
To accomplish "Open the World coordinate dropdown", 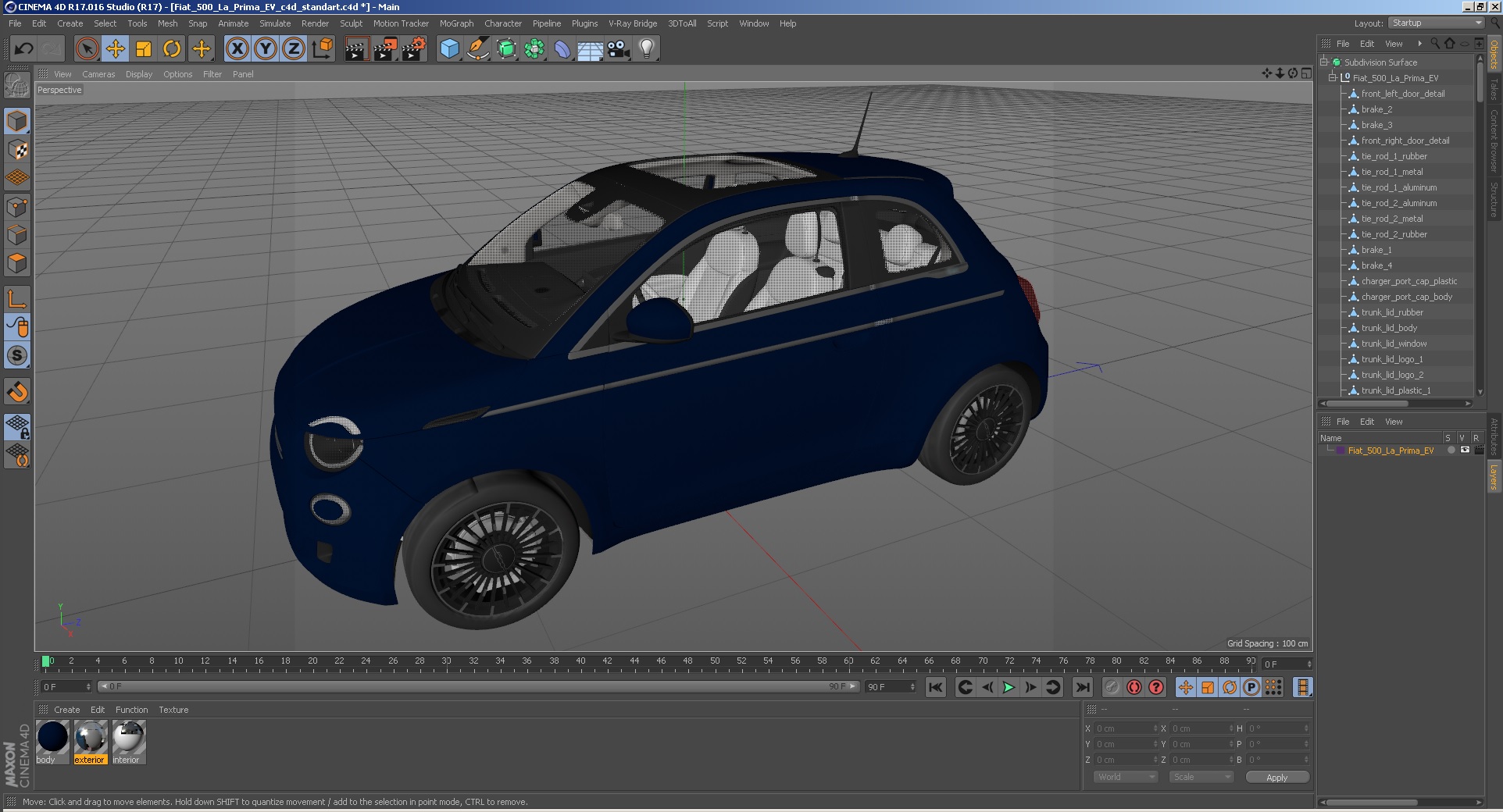I will point(1125,777).
